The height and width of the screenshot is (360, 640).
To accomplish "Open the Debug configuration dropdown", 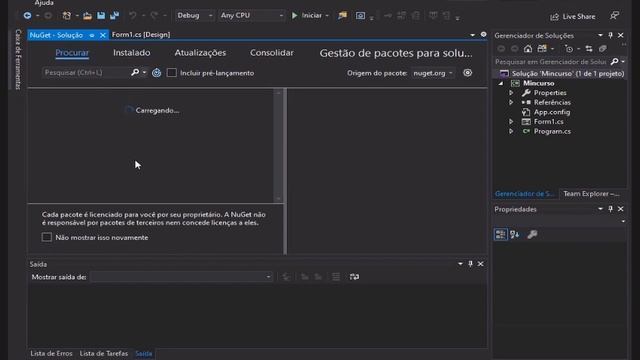I will 194,16.
